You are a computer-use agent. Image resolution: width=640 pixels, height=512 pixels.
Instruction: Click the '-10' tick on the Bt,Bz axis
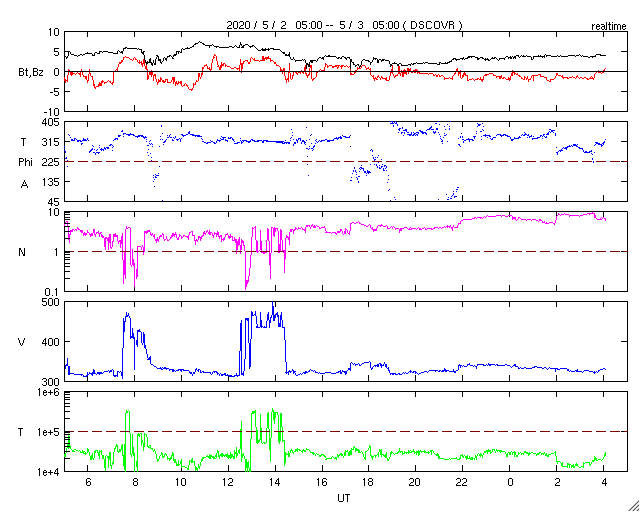coord(51,111)
